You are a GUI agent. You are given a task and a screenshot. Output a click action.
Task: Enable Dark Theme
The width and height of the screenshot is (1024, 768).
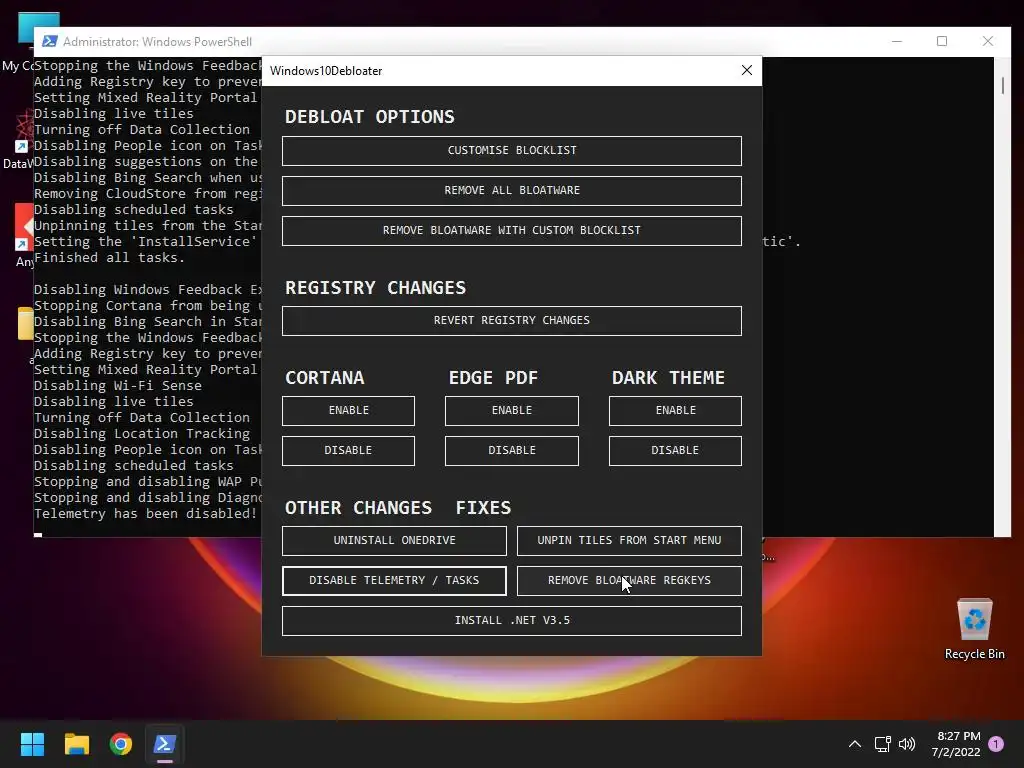click(x=675, y=411)
